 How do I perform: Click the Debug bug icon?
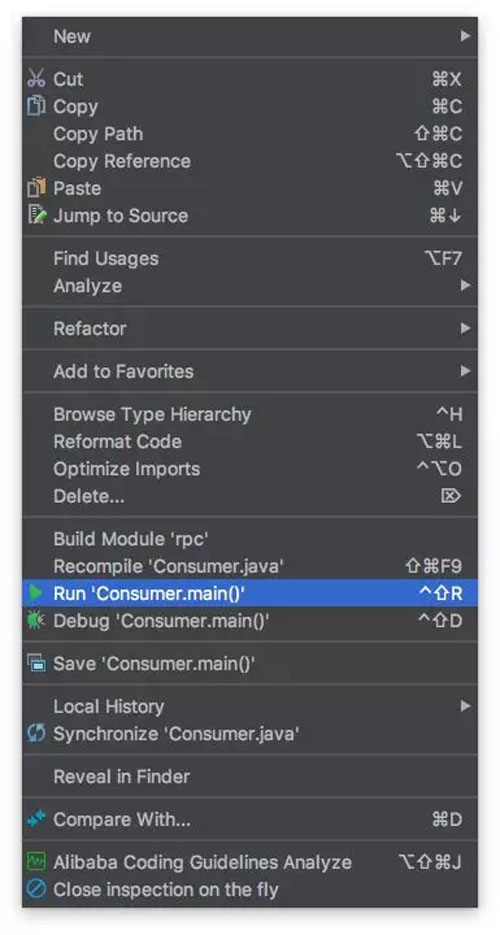click(x=36, y=620)
